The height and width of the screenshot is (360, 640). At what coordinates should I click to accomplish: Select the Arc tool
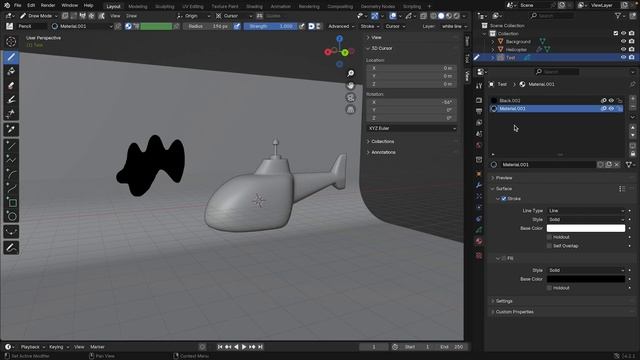[x=11, y=174]
